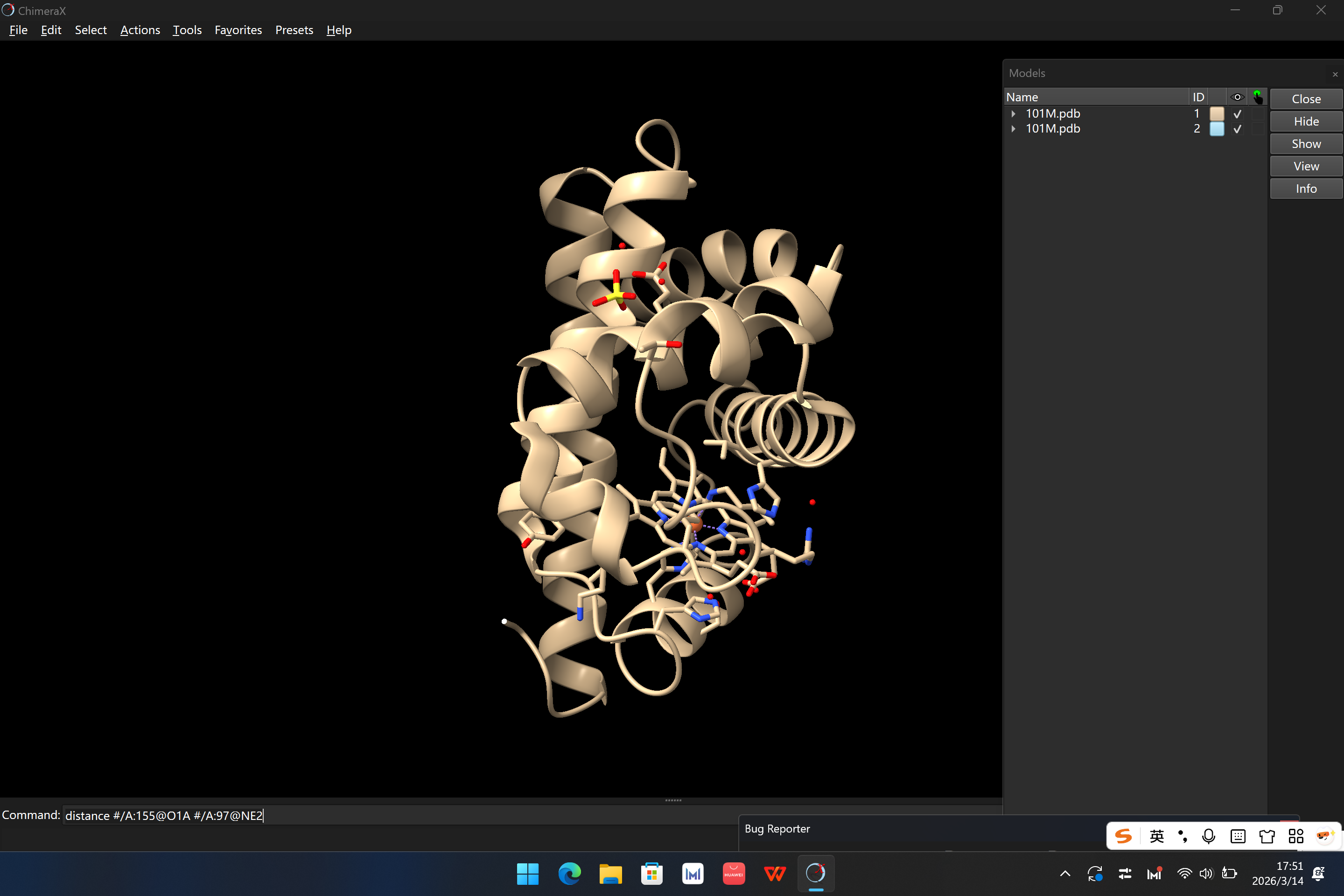The width and height of the screenshot is (1344, 896).
Task: Toggle visibility checkbox for model 1
Action: coord(1237,114)
